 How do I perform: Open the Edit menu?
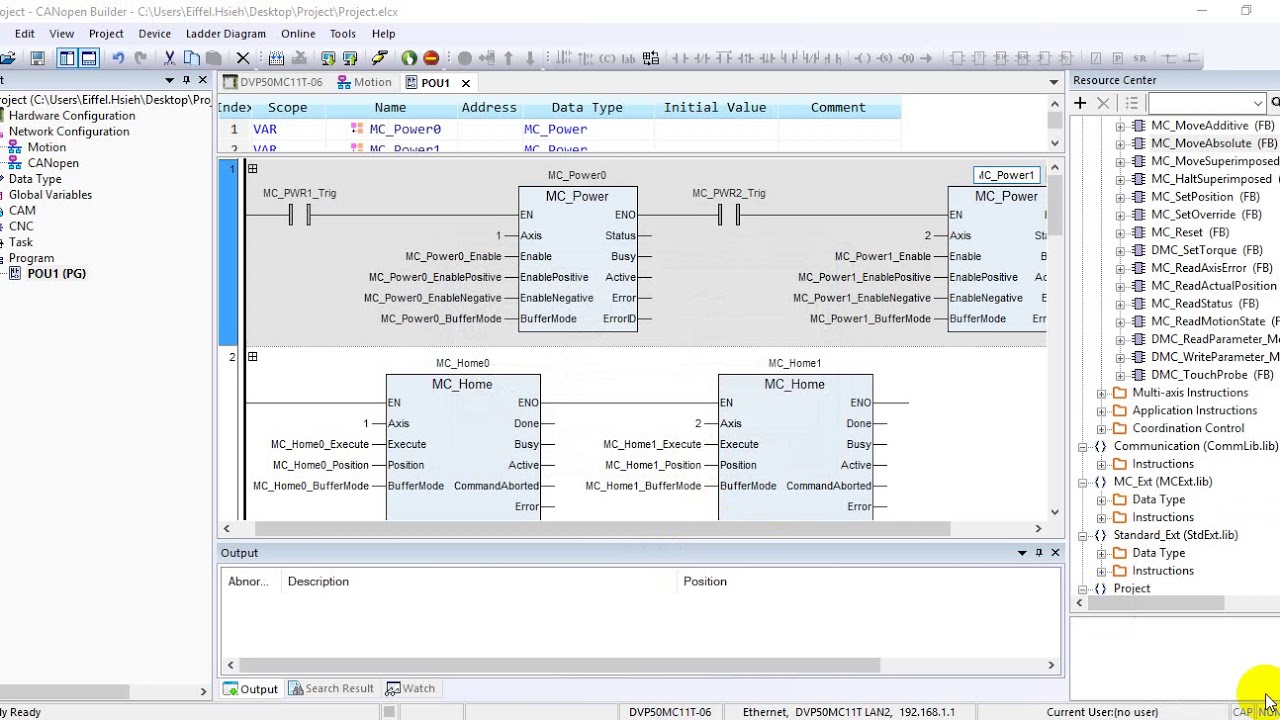(x=25, y=33)
